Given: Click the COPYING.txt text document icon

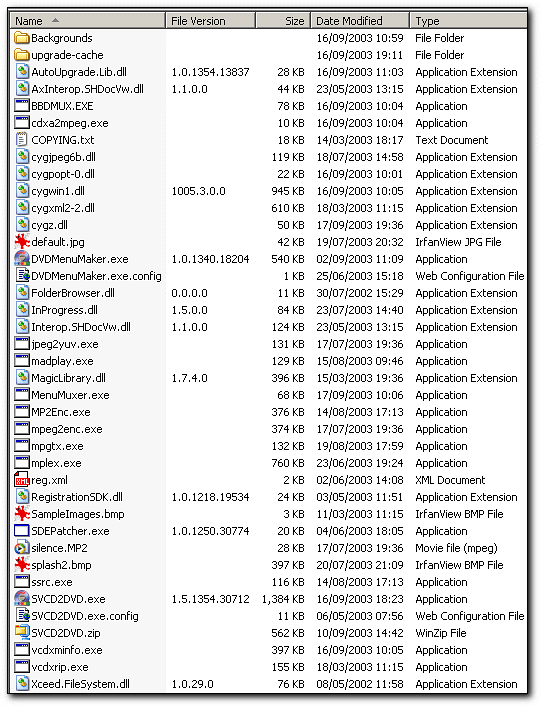Looking at the screenshot, I should [x=22, y=140].
